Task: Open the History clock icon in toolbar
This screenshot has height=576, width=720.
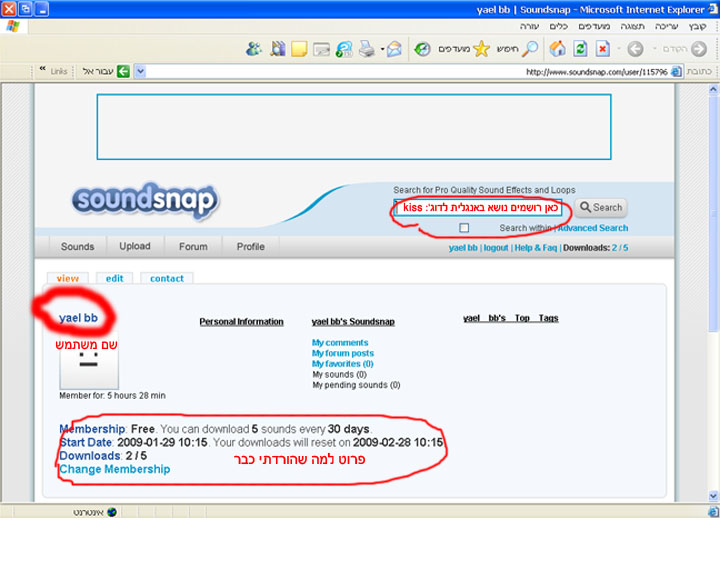Action: (422, 49)
